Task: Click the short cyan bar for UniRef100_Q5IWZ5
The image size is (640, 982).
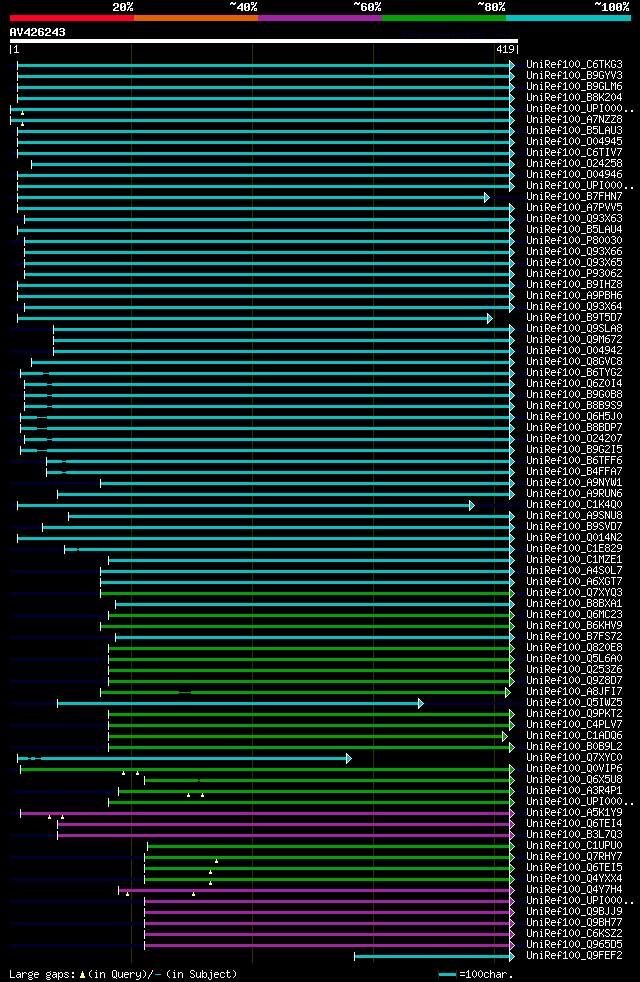Action: pyautogui.click(x=240, y=704)
